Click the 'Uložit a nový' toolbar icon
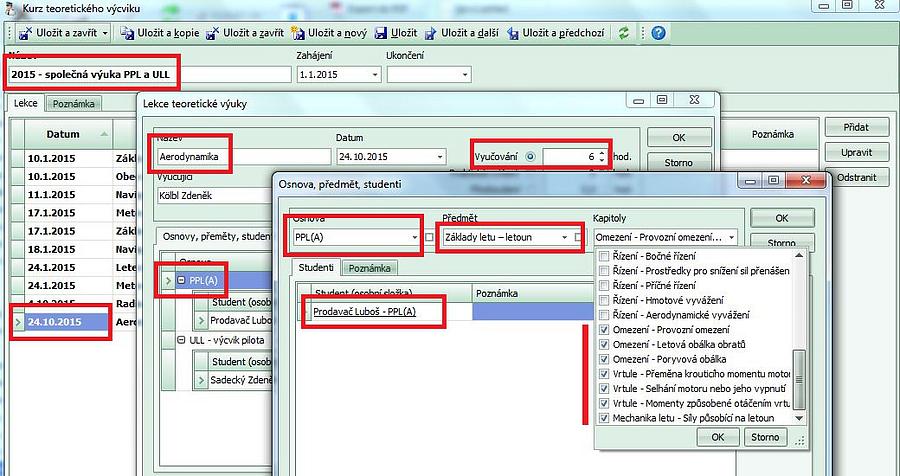 pos(299,33)
